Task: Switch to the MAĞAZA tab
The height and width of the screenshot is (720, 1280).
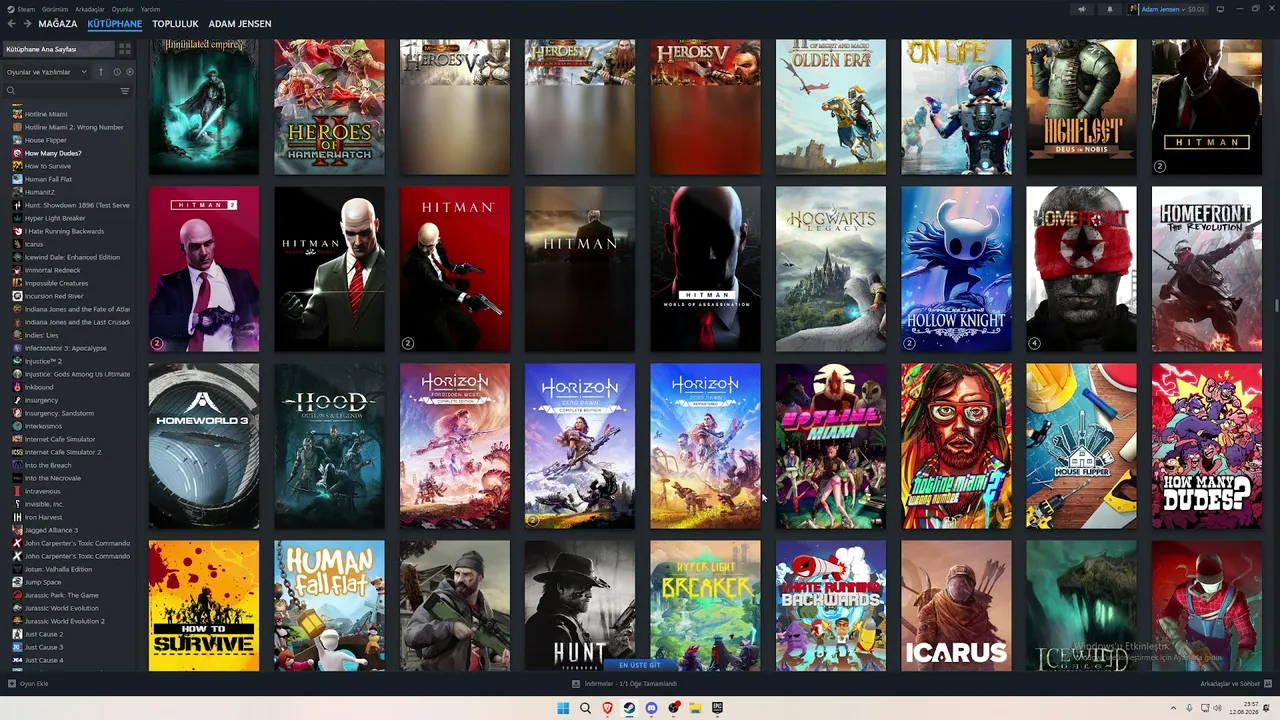Action: pos(58,24)
